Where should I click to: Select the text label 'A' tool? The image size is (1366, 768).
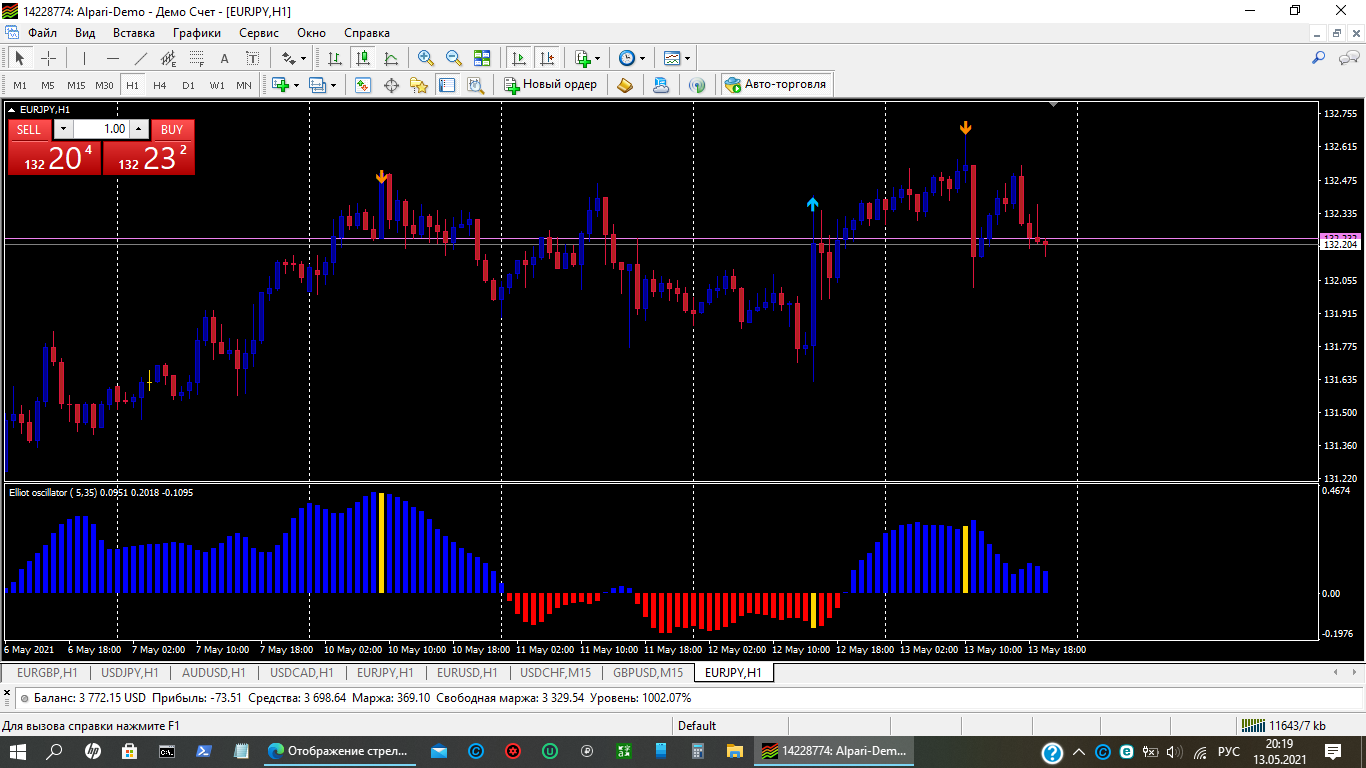(224, 58)
